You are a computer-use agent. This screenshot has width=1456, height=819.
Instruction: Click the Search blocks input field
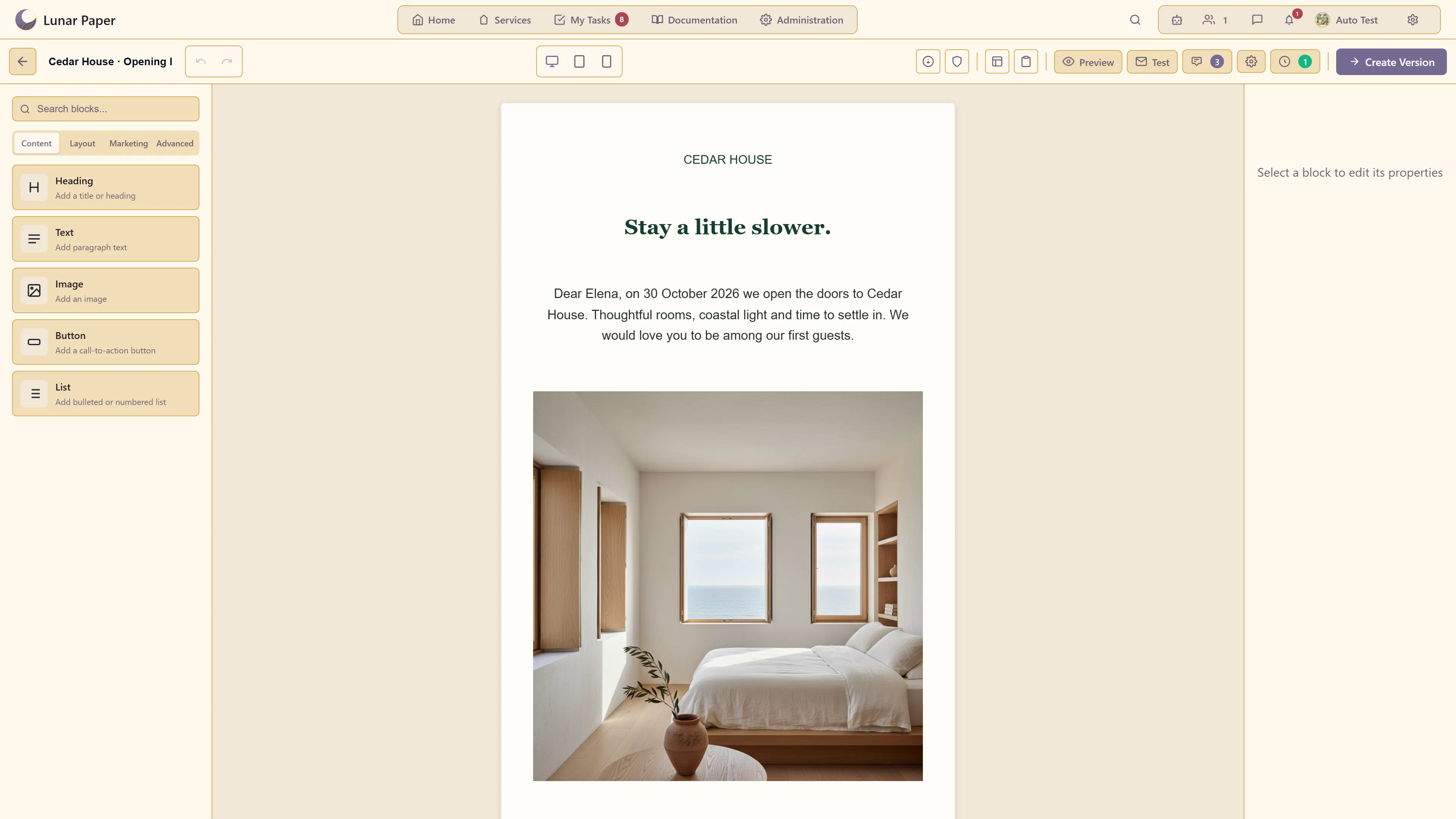click(x=106, y=109)
